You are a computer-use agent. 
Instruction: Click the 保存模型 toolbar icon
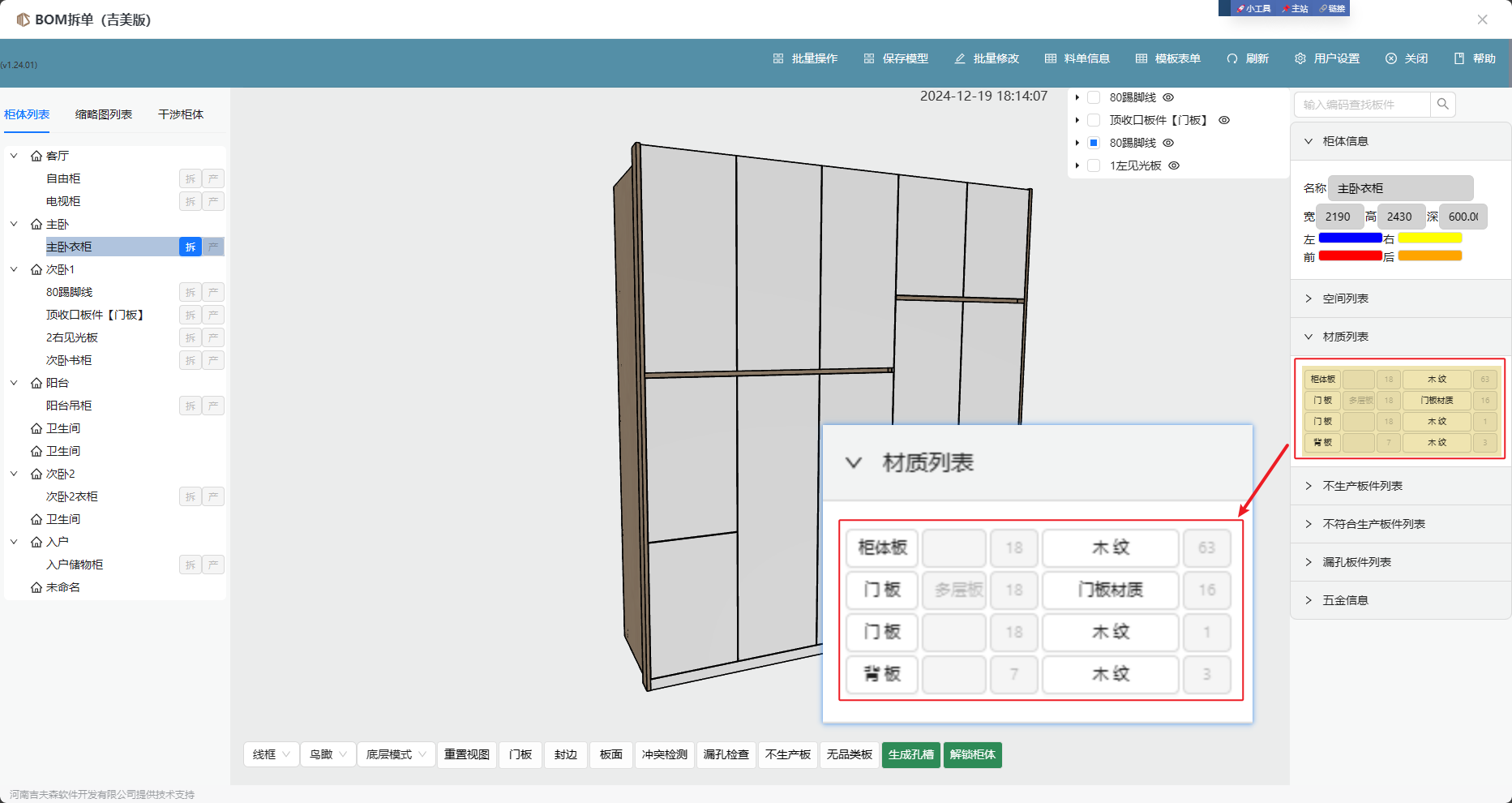tap(869, 58)
